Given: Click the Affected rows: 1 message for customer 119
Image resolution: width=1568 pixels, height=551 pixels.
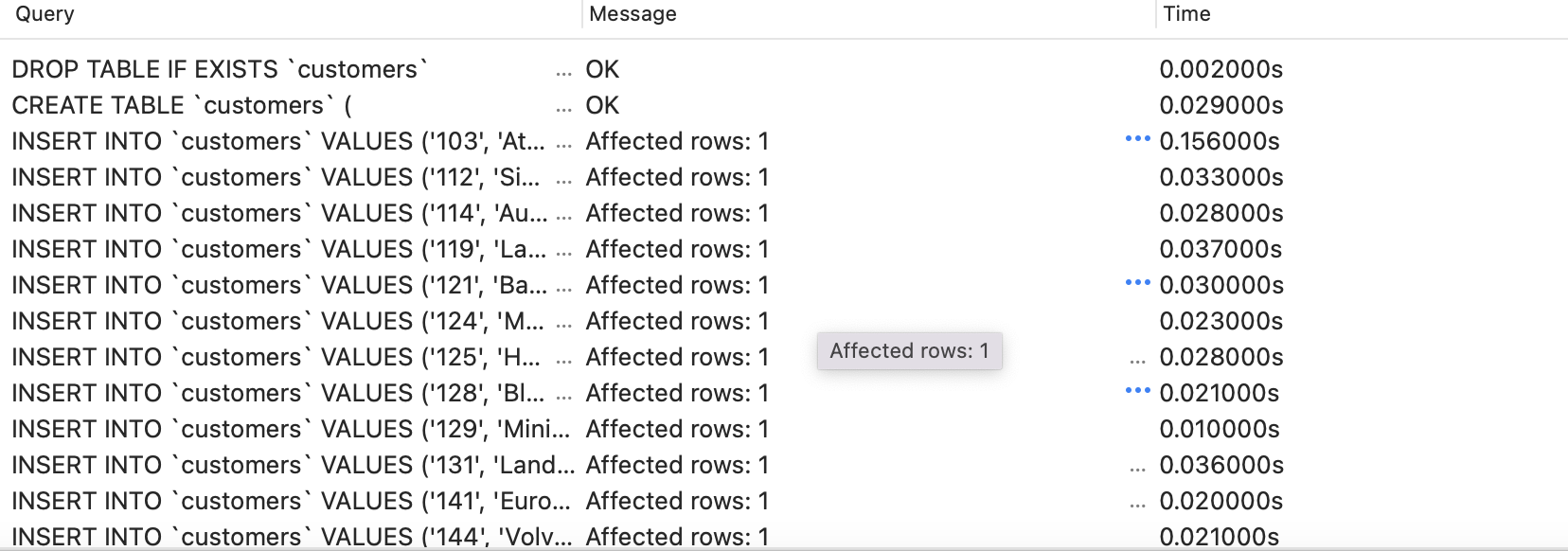Looking at the screenshot, I should pos(677,249).
